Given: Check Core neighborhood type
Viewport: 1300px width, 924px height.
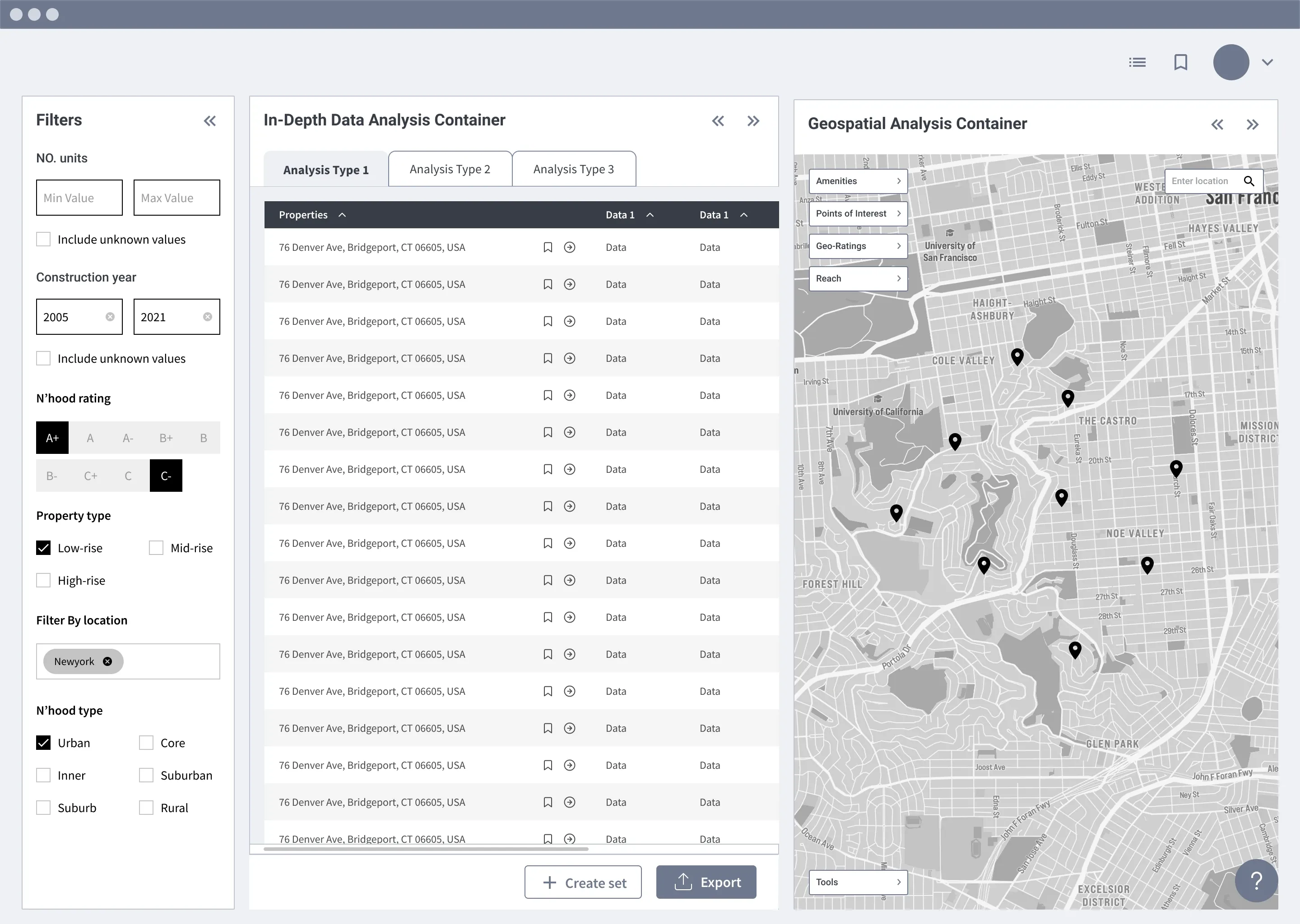Looking at the screenshot, I should click(146, 743).
